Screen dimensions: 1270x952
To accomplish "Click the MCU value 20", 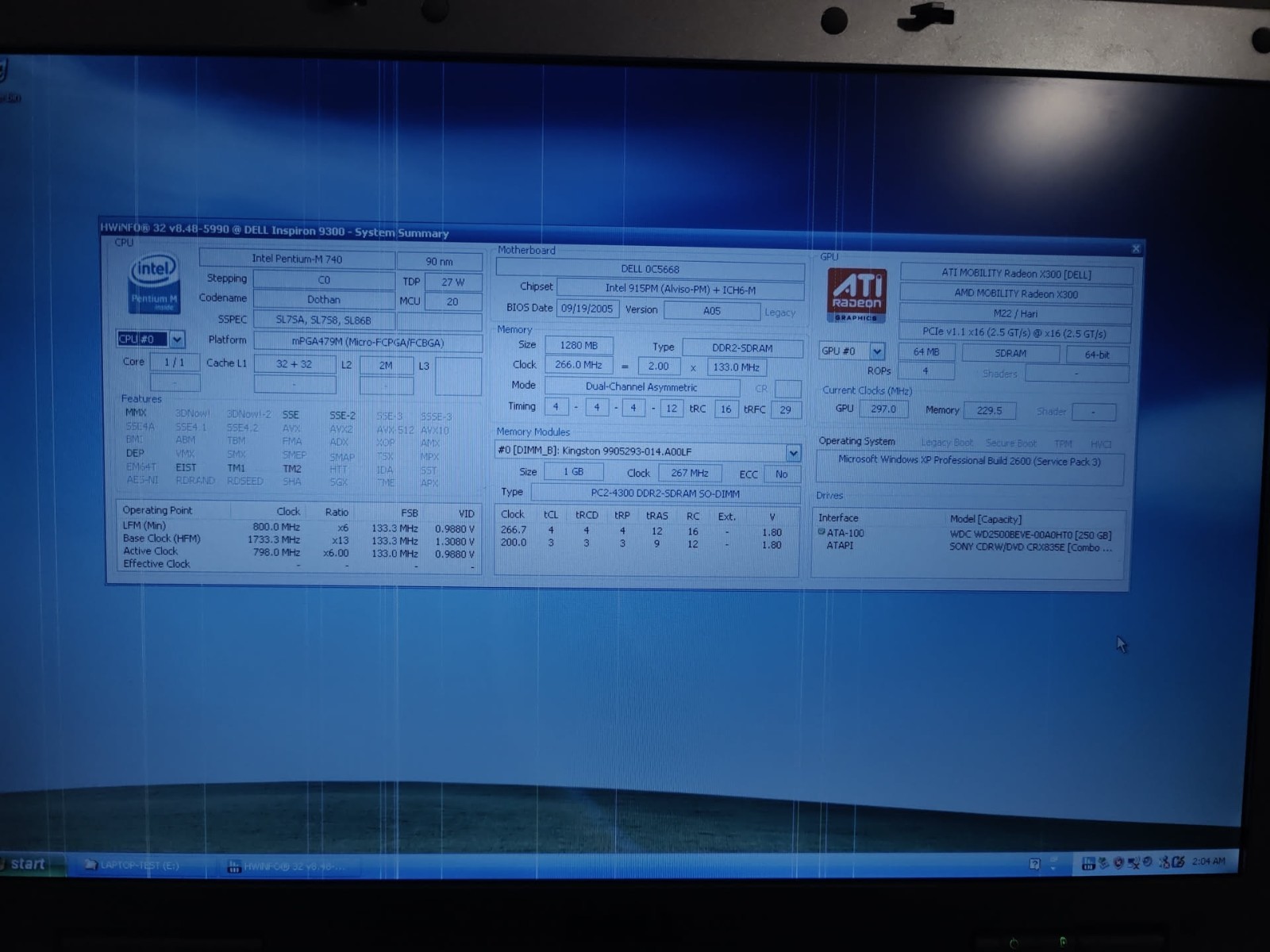I will coord(453,301).
